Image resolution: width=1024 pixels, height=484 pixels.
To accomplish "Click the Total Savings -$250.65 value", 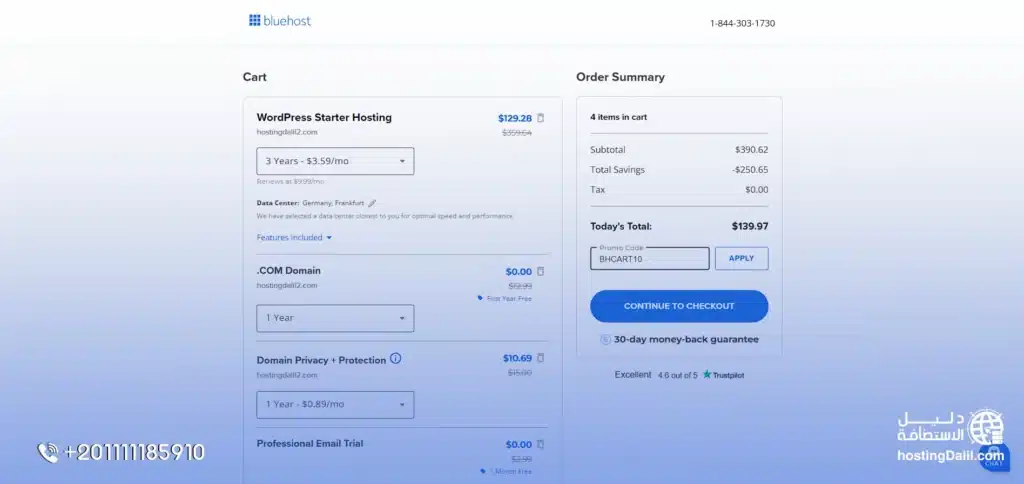I will (x=750, y=170).
